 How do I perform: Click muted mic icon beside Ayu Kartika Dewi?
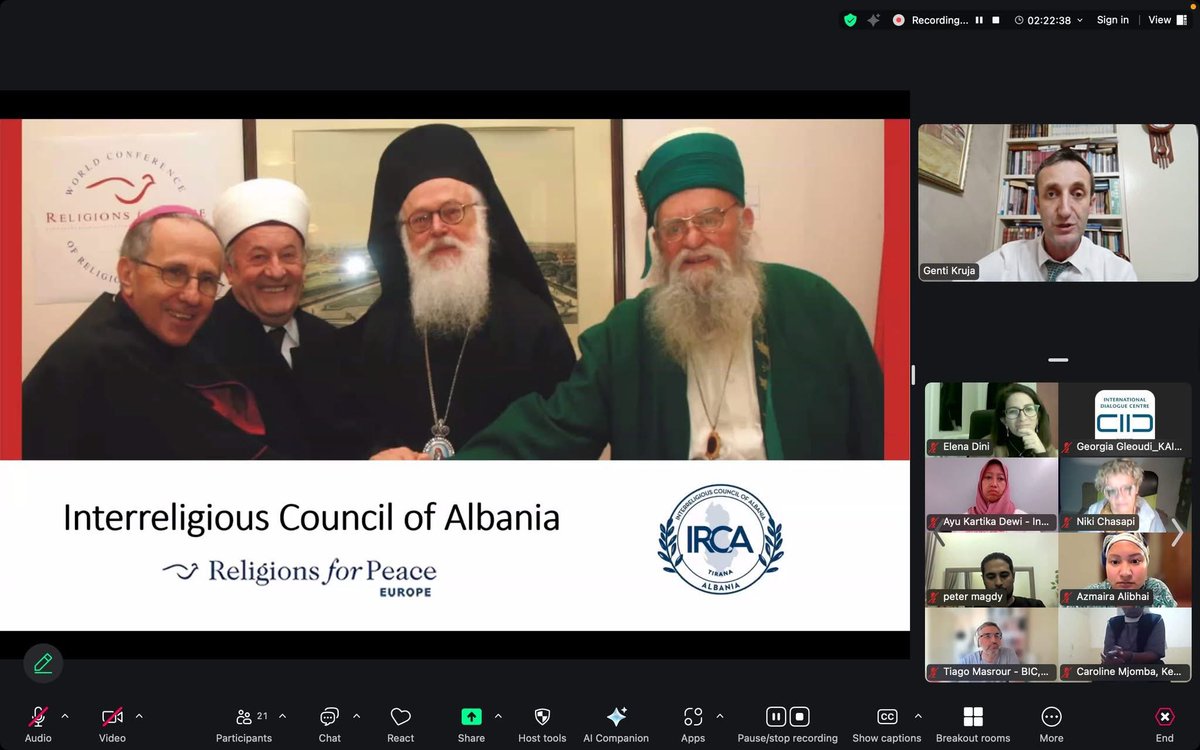tap(934, 522)
